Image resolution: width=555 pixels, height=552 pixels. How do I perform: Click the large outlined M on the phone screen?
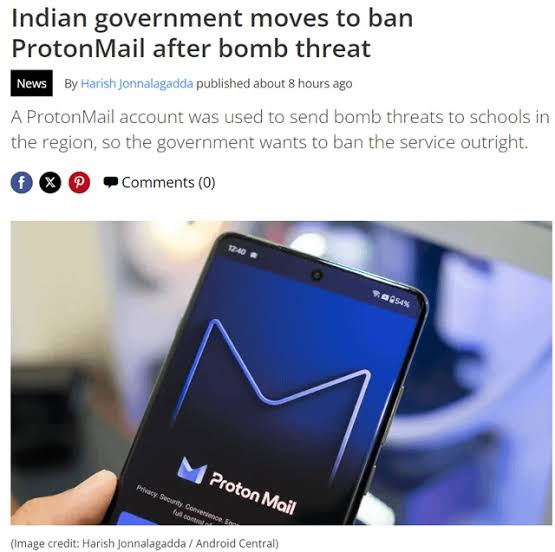[271, 389]
